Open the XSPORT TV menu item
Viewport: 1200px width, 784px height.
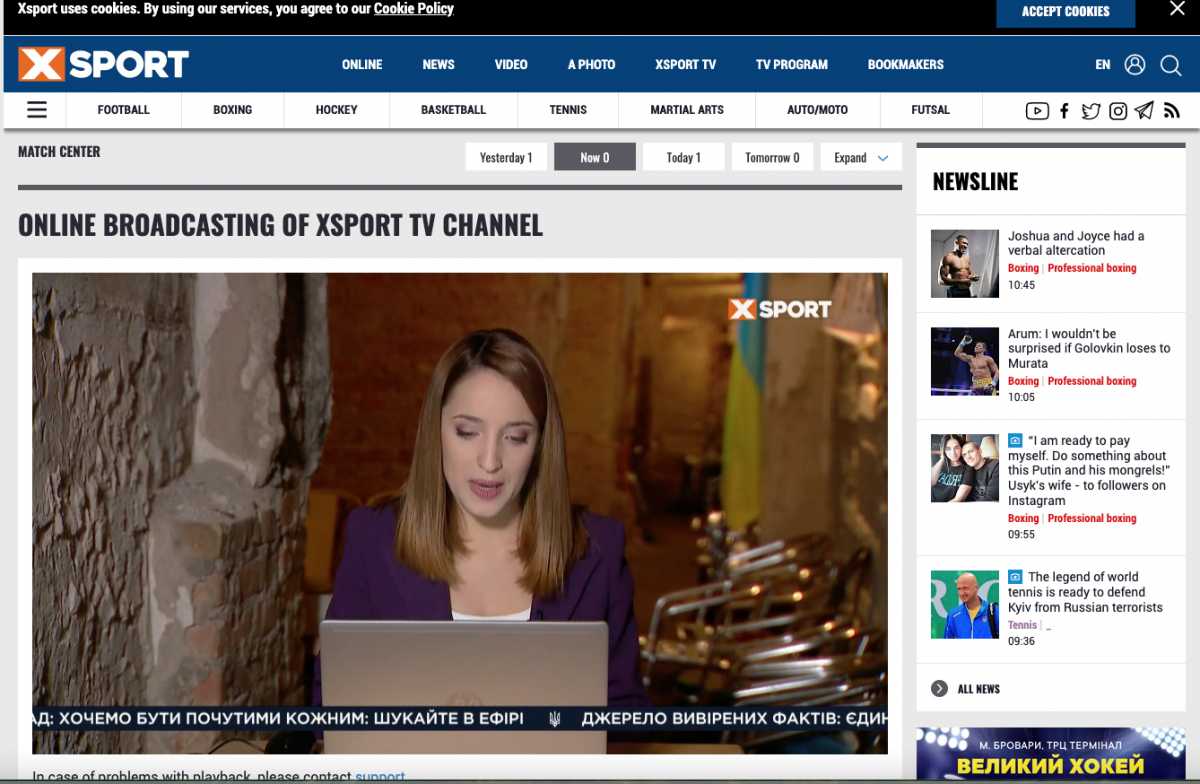[686, 64]
